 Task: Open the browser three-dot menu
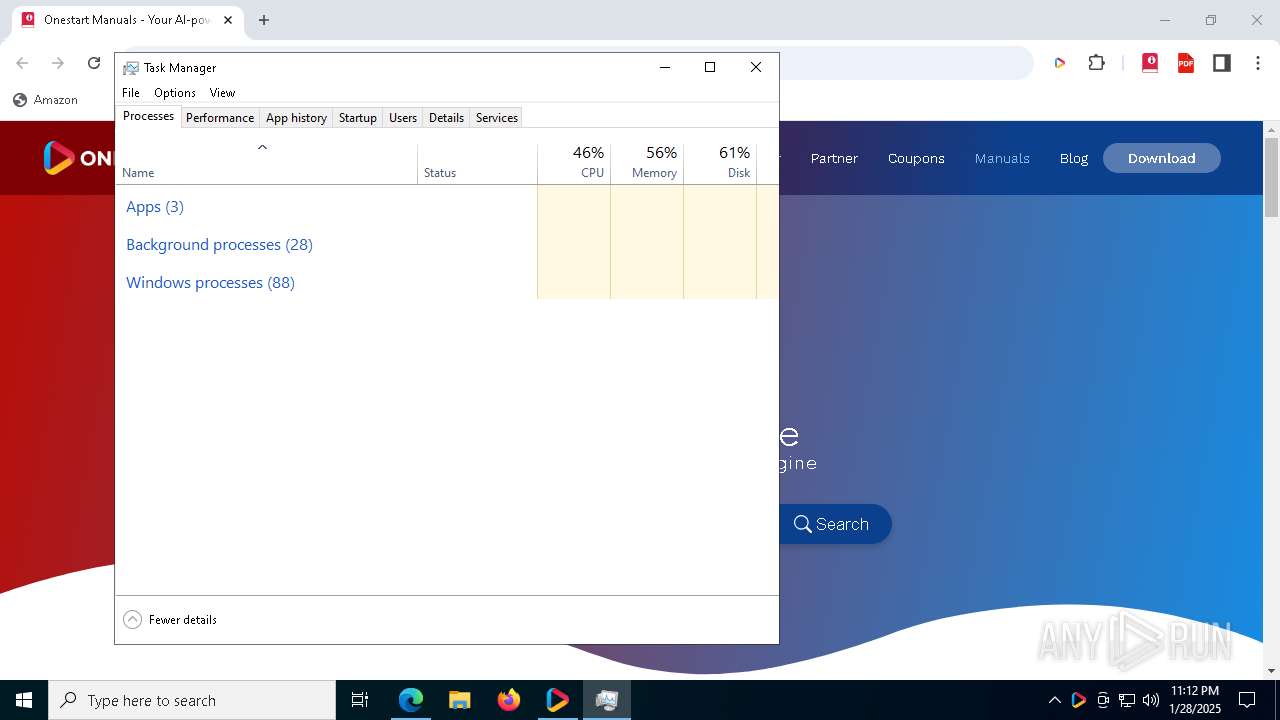pyautogui.click(x=1258, y=63)
